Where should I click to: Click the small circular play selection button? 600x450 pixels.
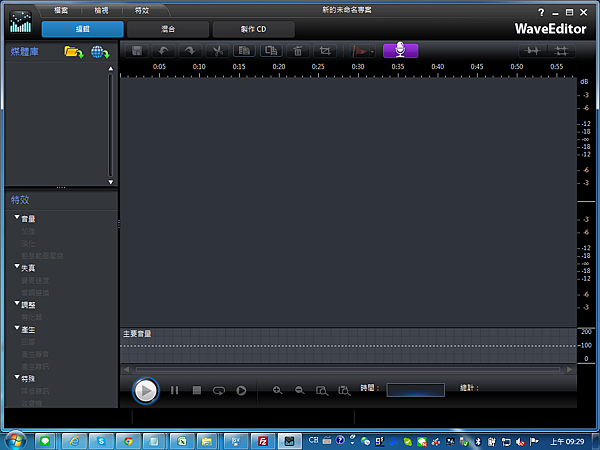(241, 390)
